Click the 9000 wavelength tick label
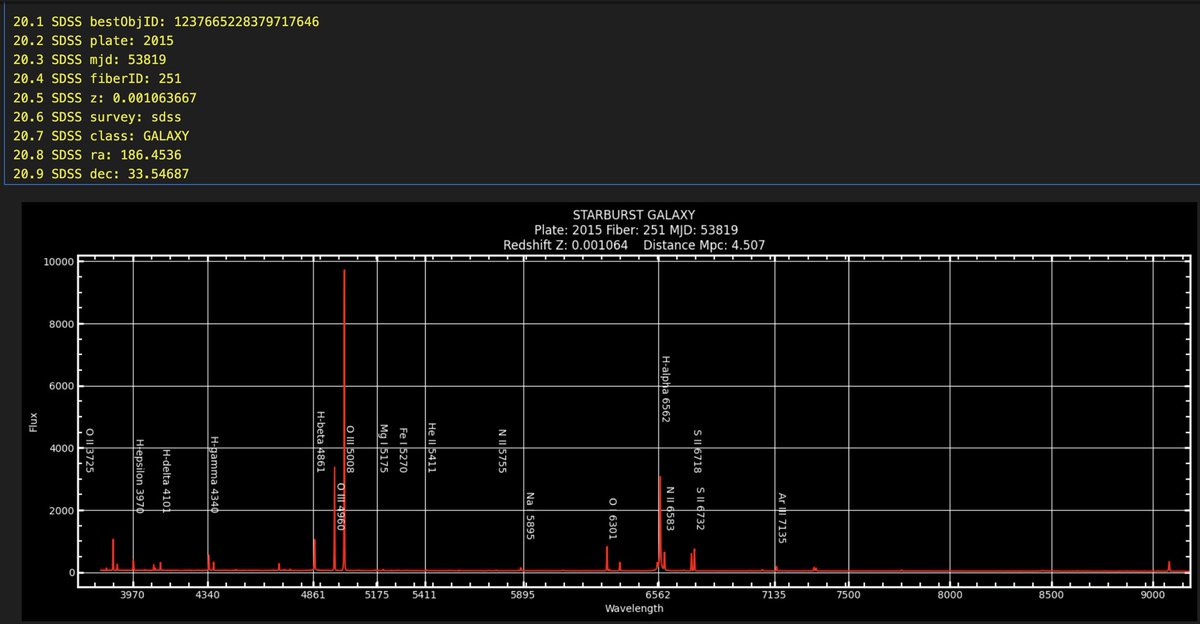 [x=1153, y=595]
